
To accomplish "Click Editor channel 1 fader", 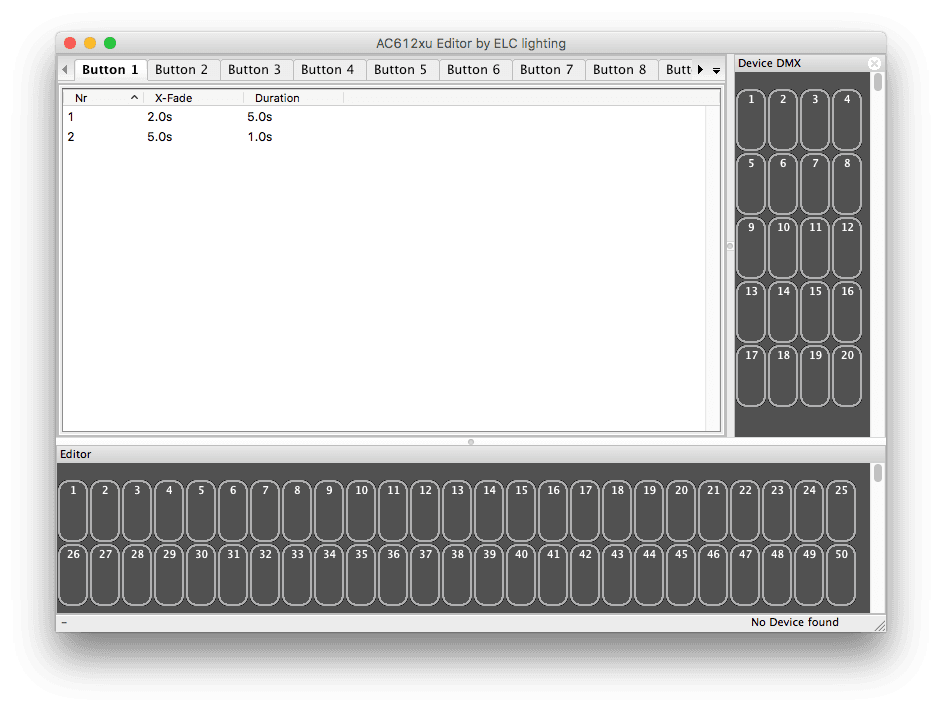I will coord(73,511).
